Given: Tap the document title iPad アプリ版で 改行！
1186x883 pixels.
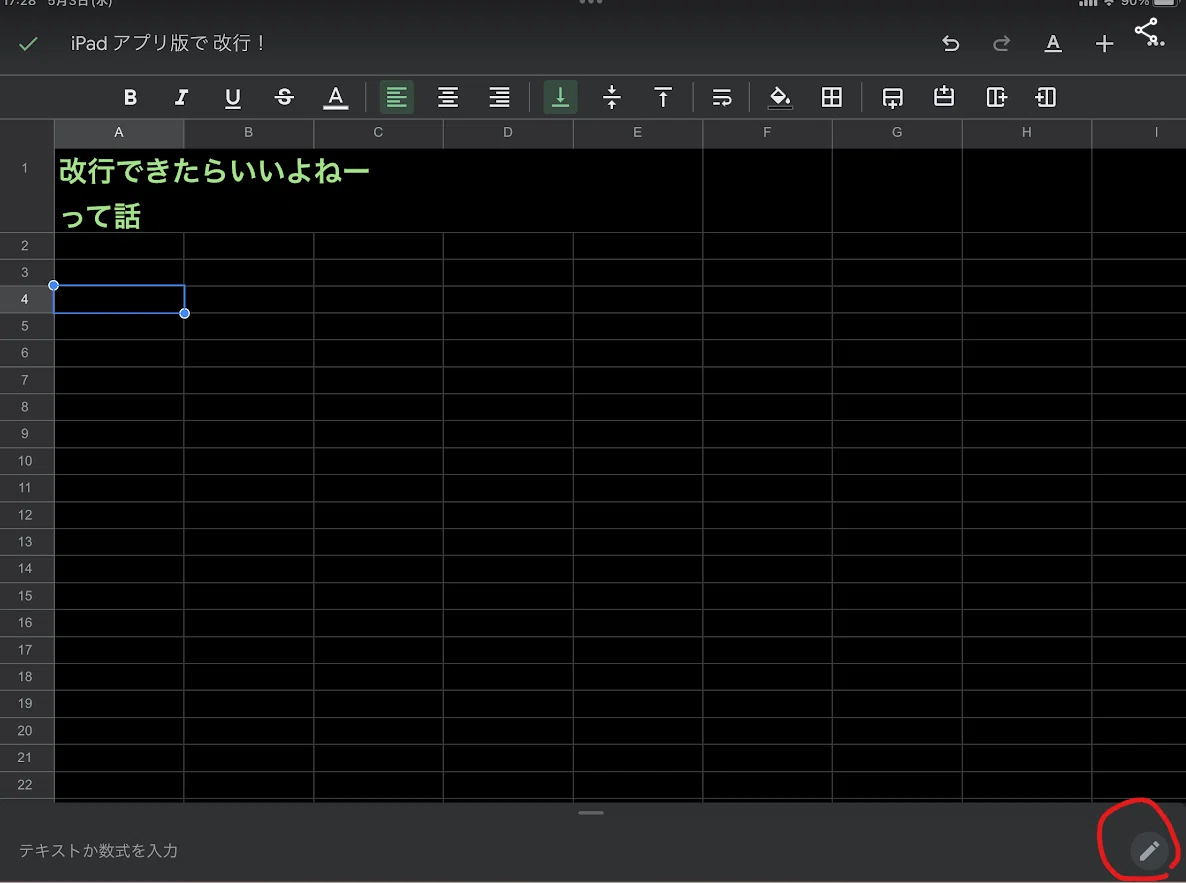Looking at the screenshot, I should 166,43.
